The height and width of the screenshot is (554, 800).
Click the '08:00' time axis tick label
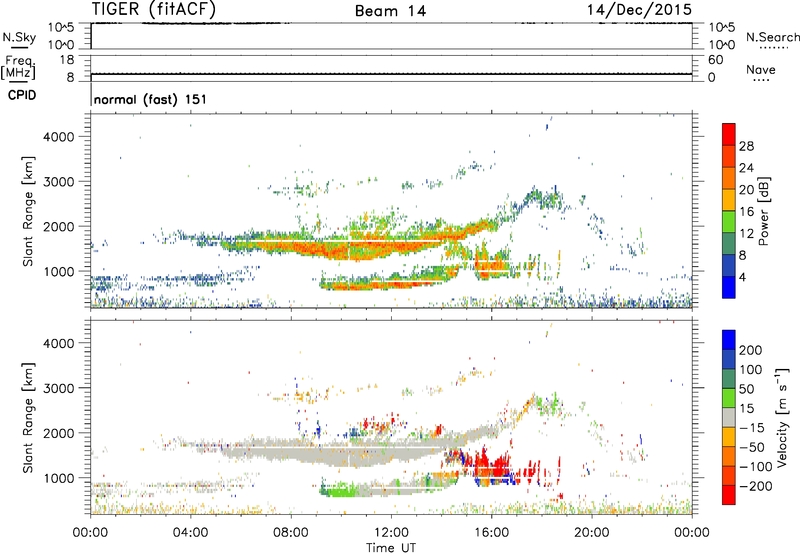pos(291,532)
